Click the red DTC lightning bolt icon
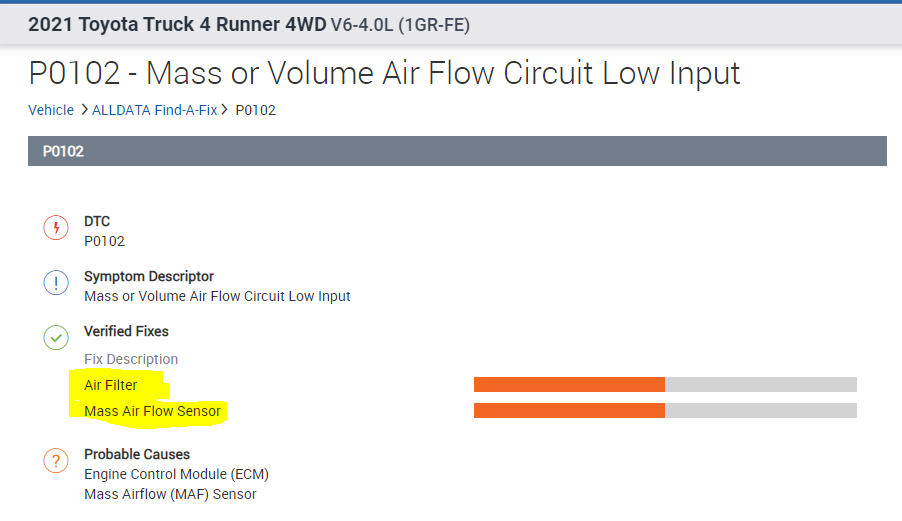The image size is (902, 521). click(x=56, y=228)
